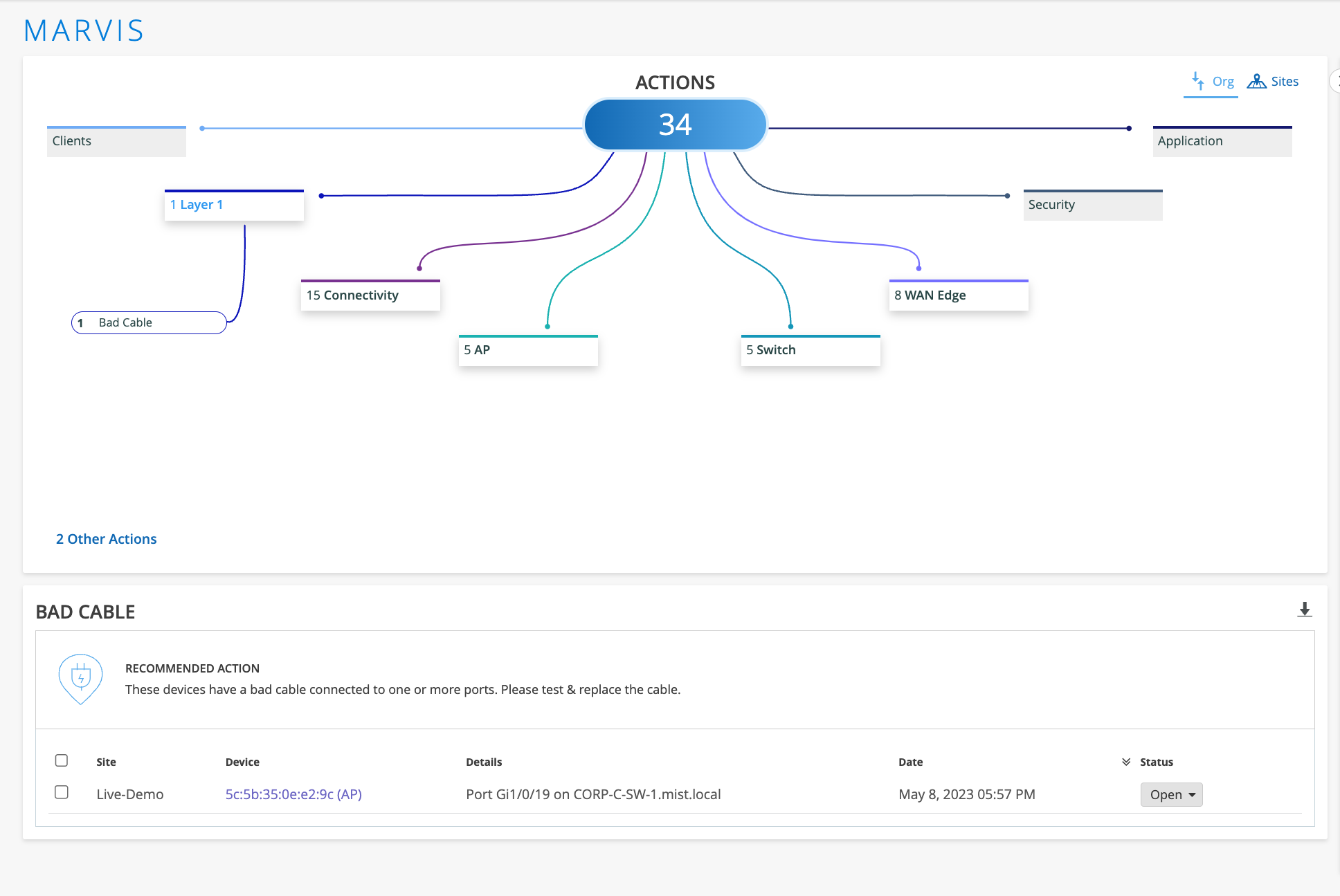Viewport: 1340px width, 896px height.
Task: Click the MARVIS logo
Action: (x=84, y=30)
